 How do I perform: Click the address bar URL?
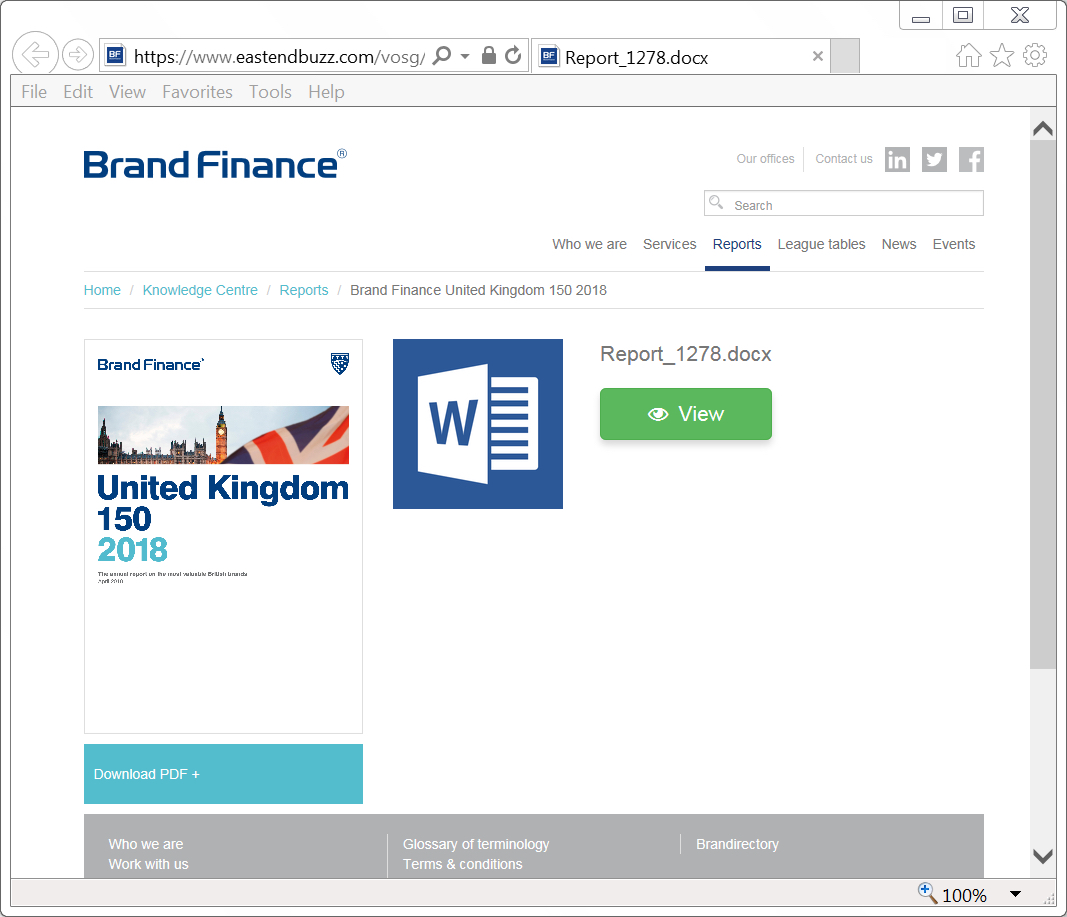coord(279,56)
